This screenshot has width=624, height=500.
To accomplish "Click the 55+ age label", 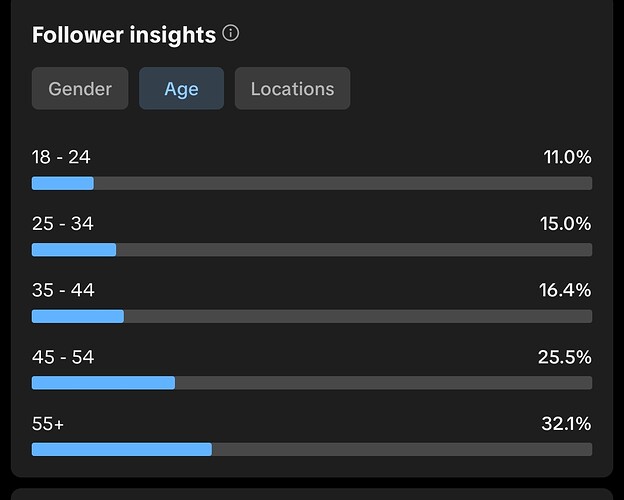I will [x=48, y=424].
